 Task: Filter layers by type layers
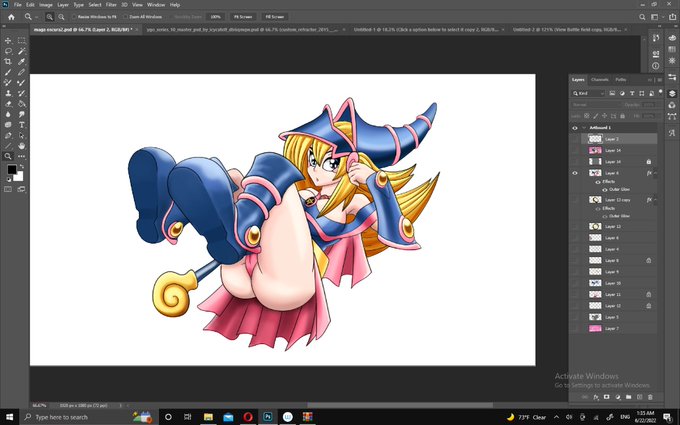coord(632,93)
